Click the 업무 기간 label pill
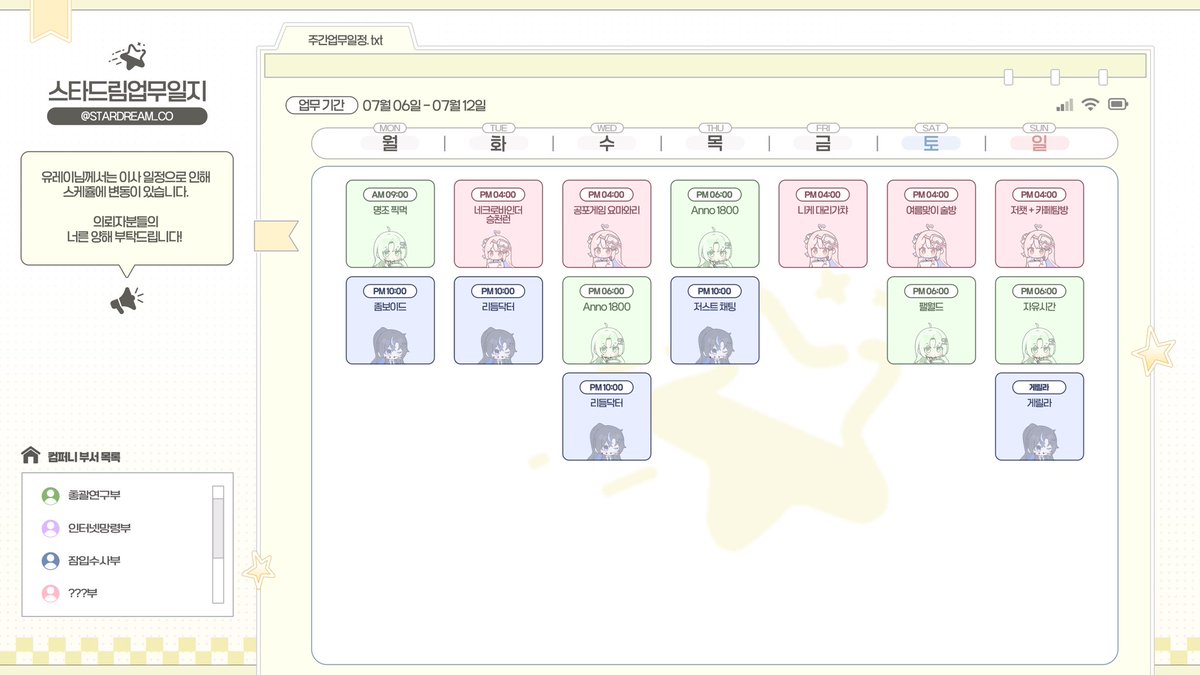1200x675 pixels. coord(321,105)
